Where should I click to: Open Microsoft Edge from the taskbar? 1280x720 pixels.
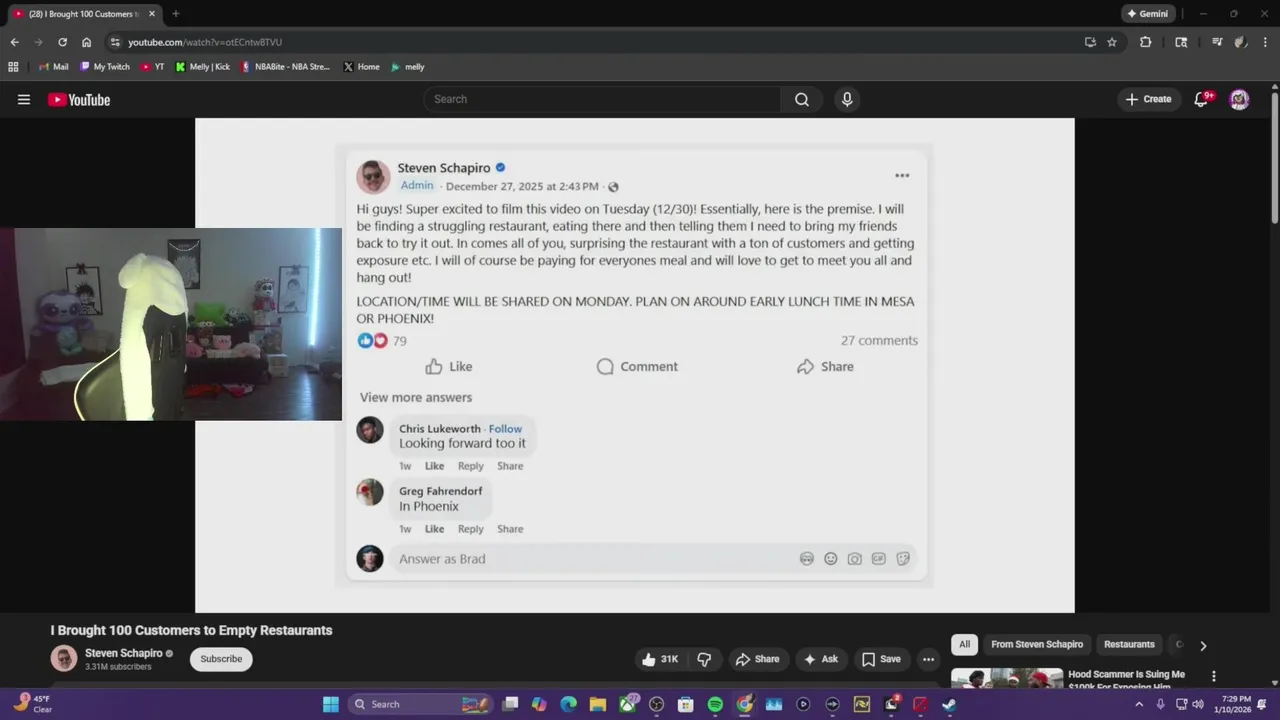[569, 704]
